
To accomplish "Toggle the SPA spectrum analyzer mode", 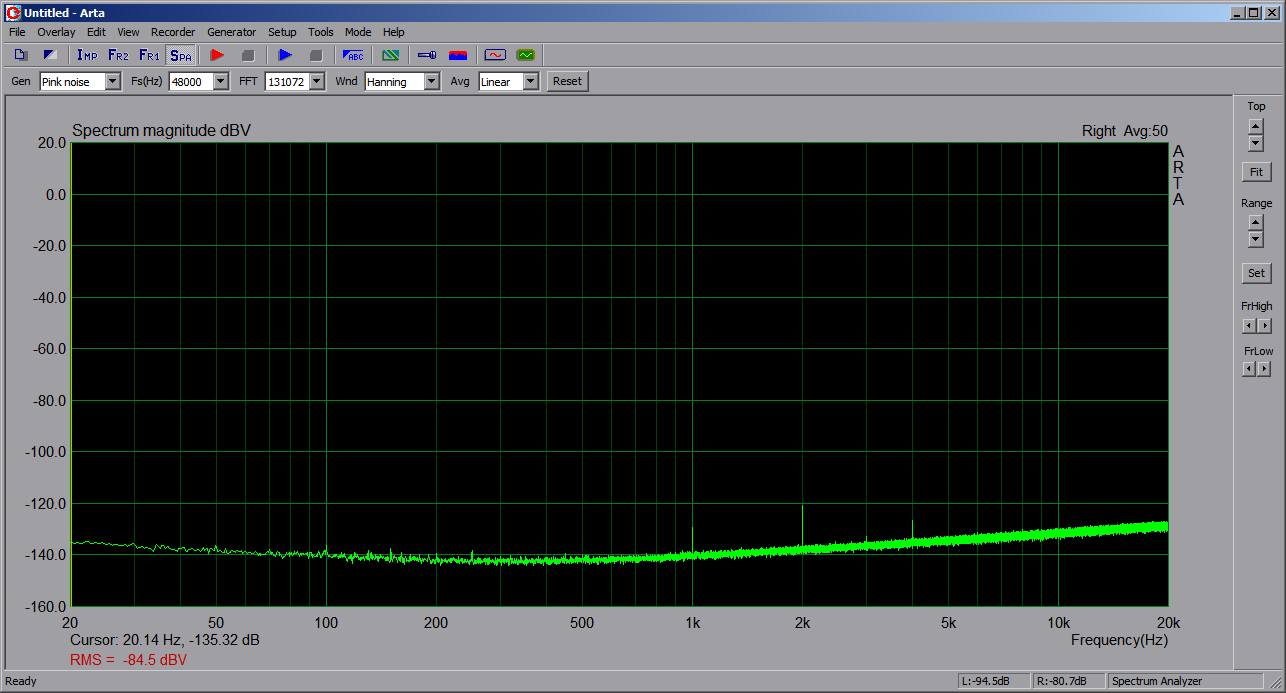I will (180, 55).
